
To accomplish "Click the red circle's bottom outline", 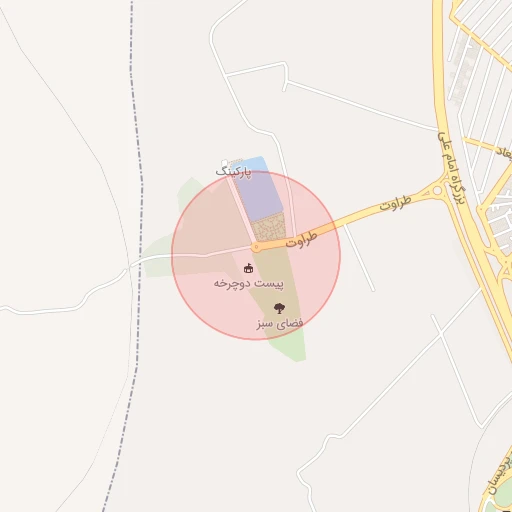I will click(x=256, y=339).
